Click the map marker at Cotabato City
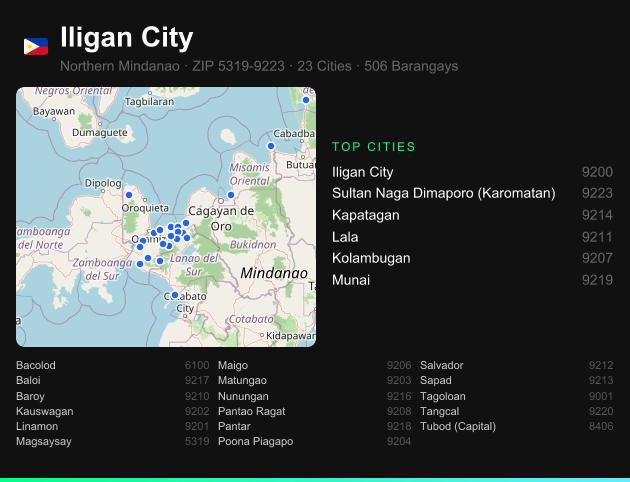Image resolution: width=630 pixels, height=482 pixels. coord(175,295)
